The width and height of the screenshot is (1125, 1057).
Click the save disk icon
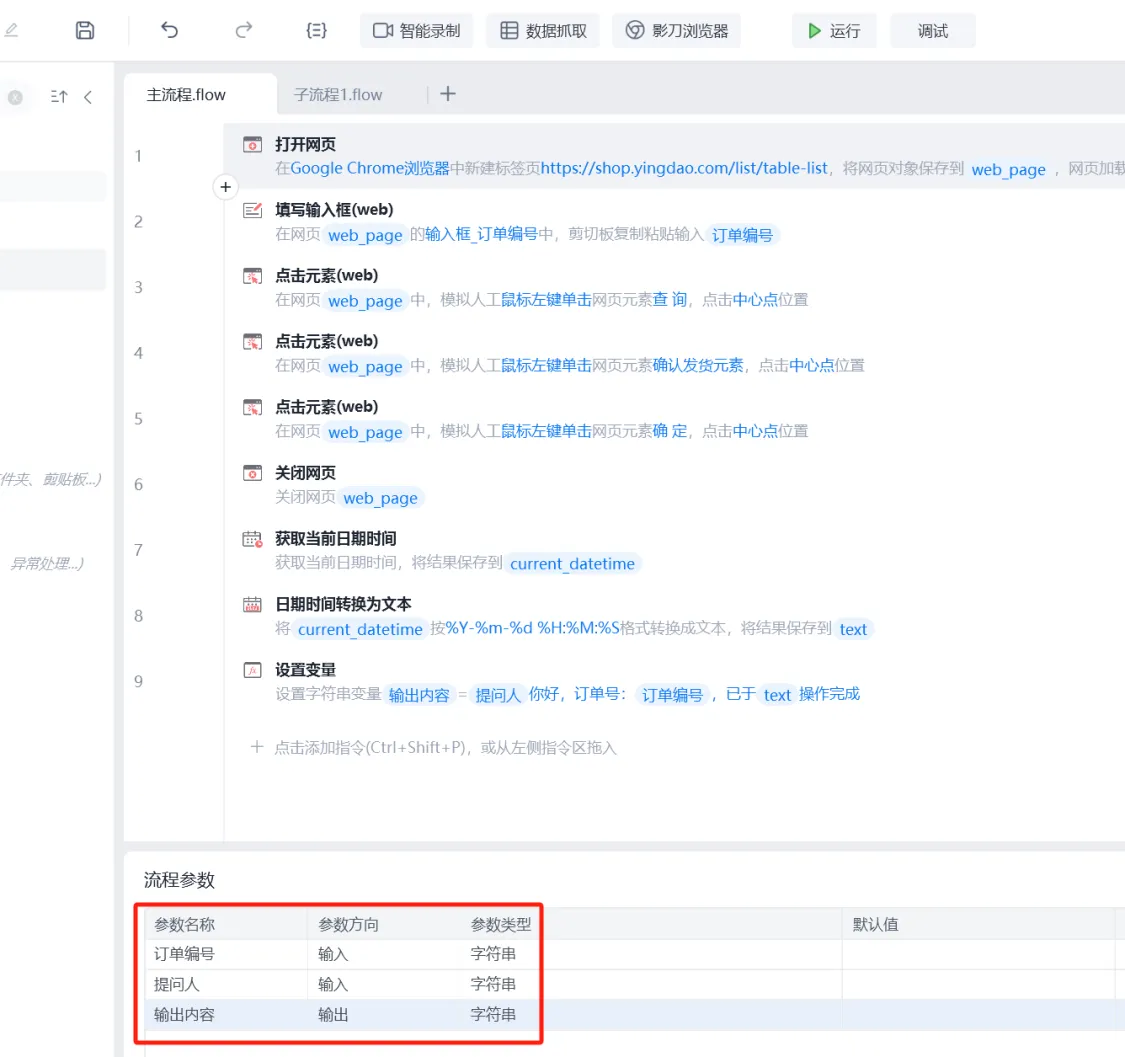(85, 30)
